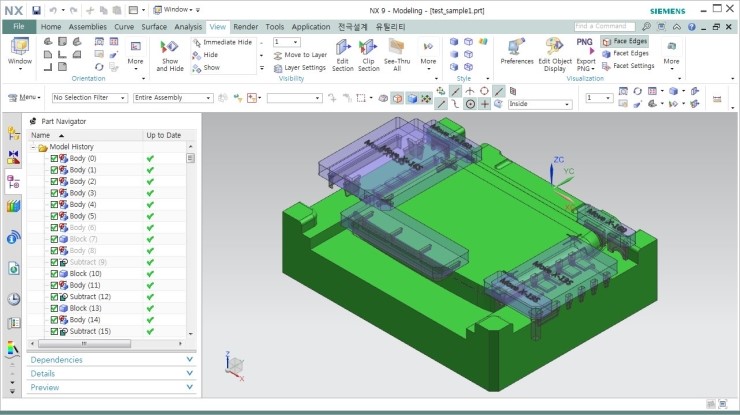
Task: Collapse the Model History tree node
Action: pos(33,147)
